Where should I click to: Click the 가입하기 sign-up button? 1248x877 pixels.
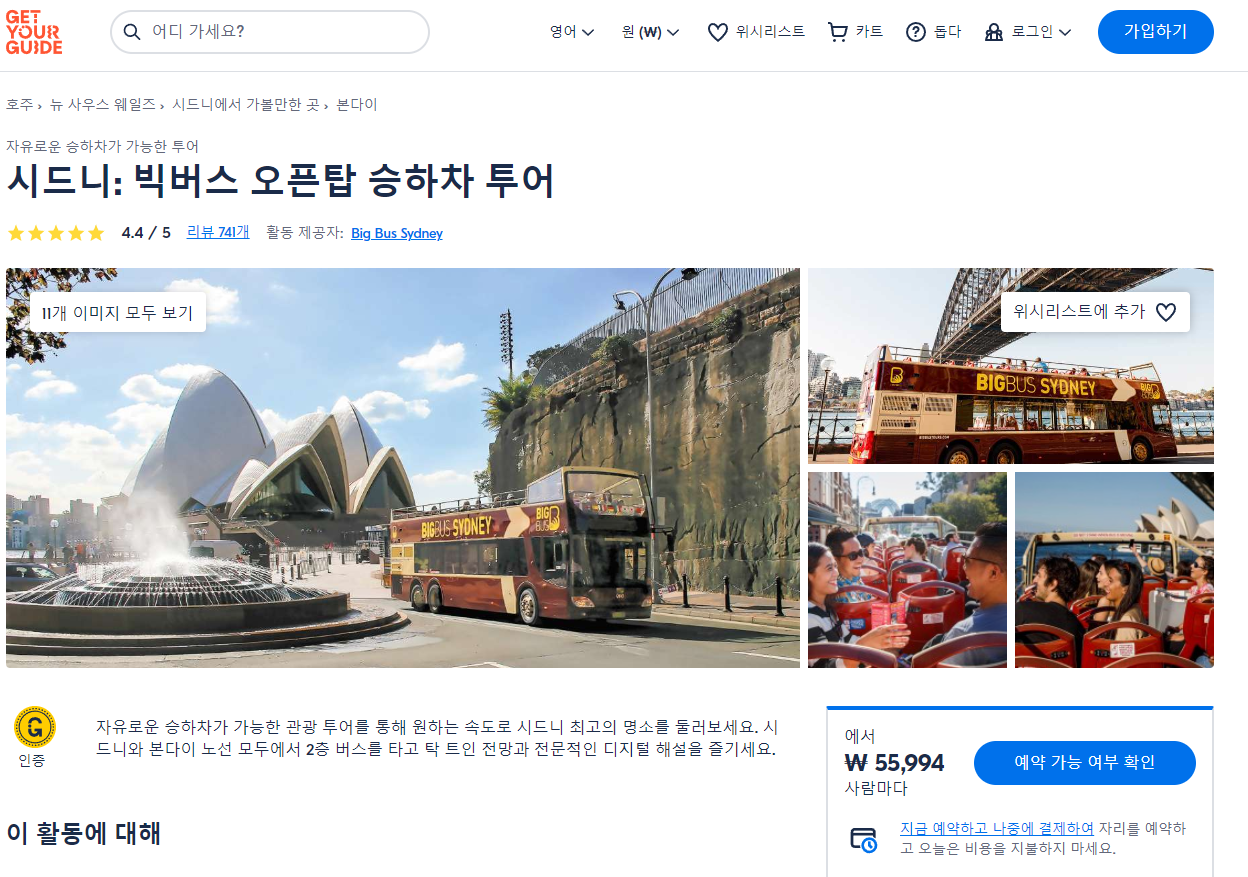pyautogui.click(x=1156, y=32)
